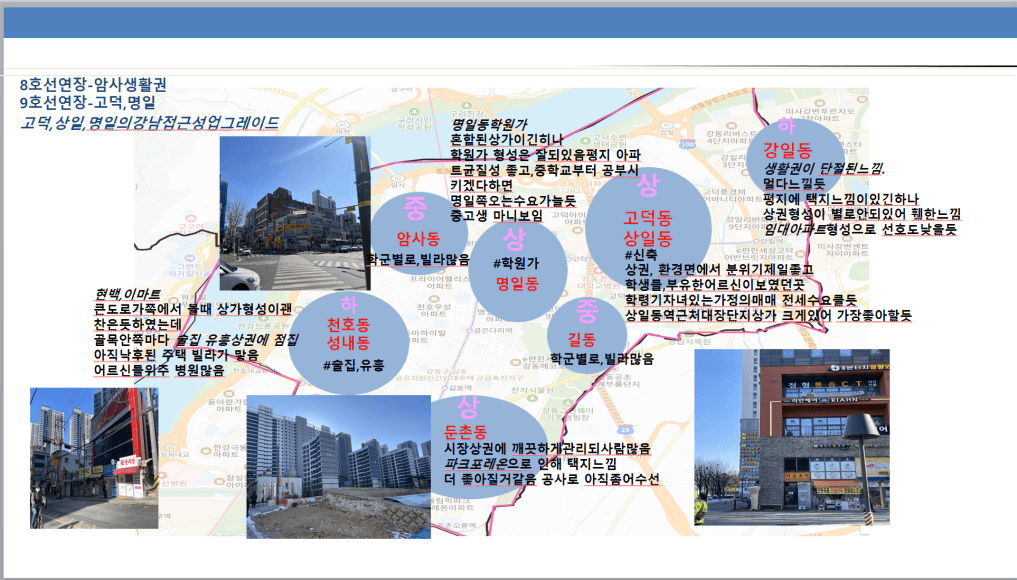Select the brick commercial building photo with lamp
Image resolution: width=1017 pixels, height=580 pixels.
click(791, 437)
